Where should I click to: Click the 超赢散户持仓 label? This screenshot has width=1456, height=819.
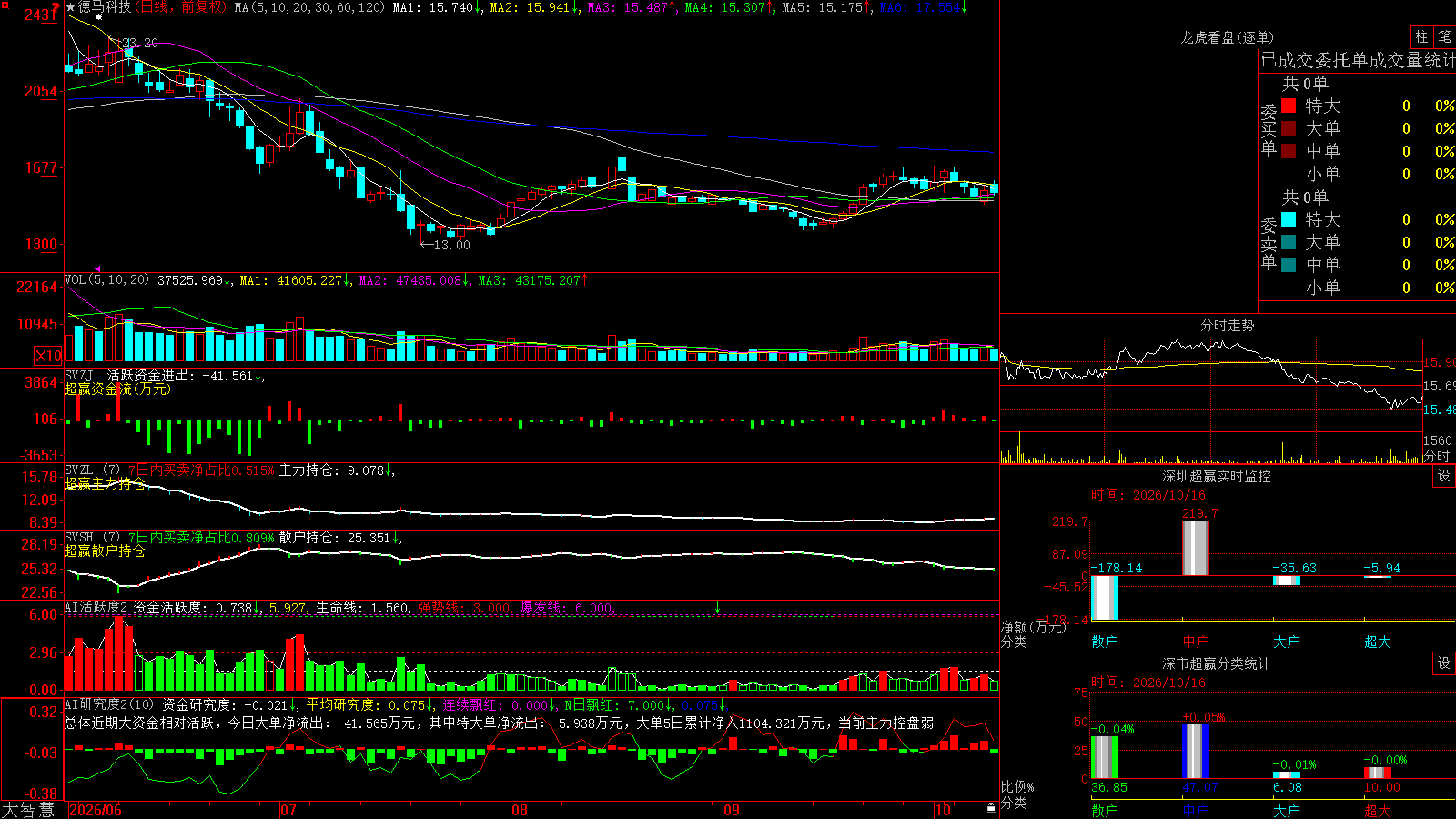click(105, 551)
